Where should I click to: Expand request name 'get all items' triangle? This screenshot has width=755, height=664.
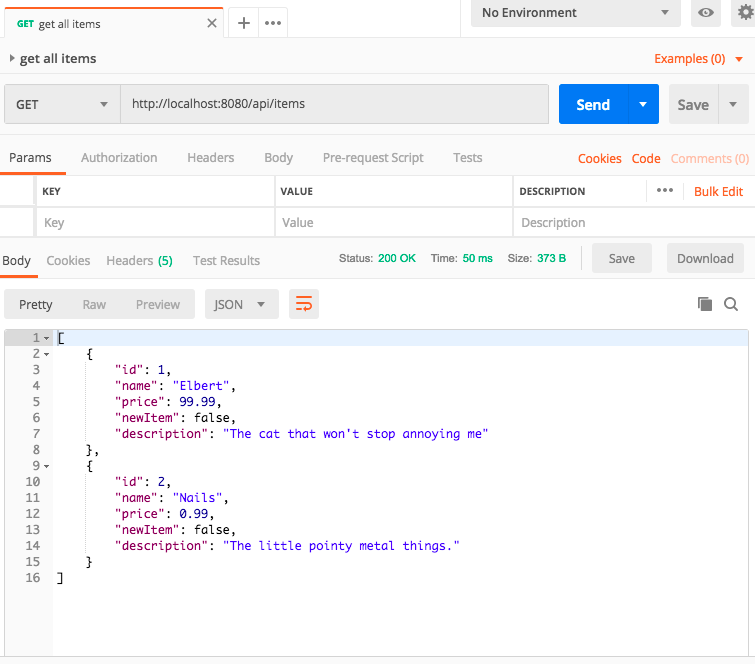pos(12,58)
